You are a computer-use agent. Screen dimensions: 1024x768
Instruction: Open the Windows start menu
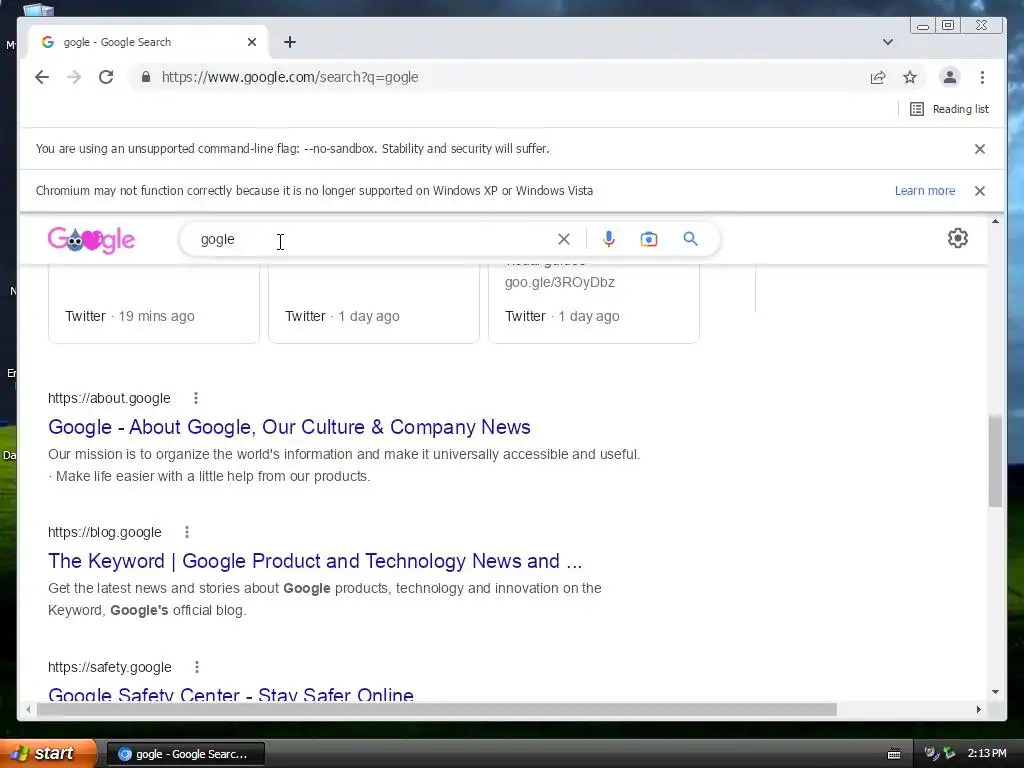click(47, 754)
